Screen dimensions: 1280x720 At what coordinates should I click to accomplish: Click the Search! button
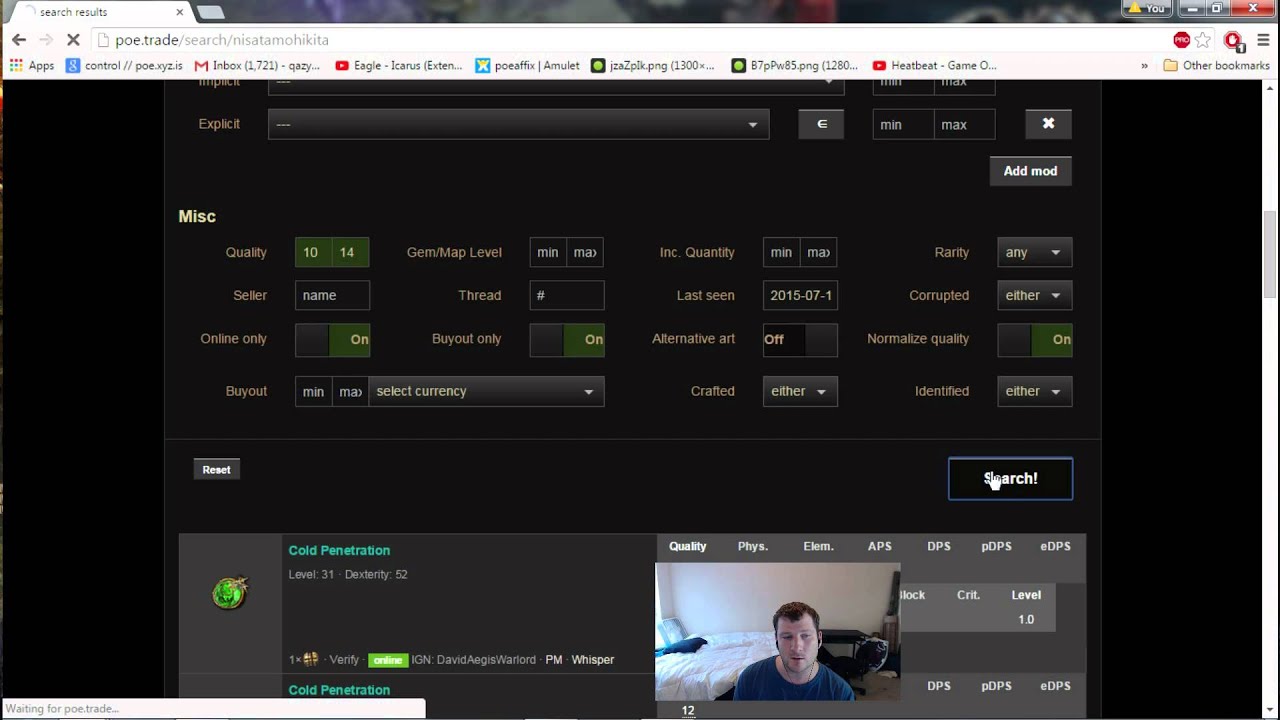click(x=1010, y=479)
